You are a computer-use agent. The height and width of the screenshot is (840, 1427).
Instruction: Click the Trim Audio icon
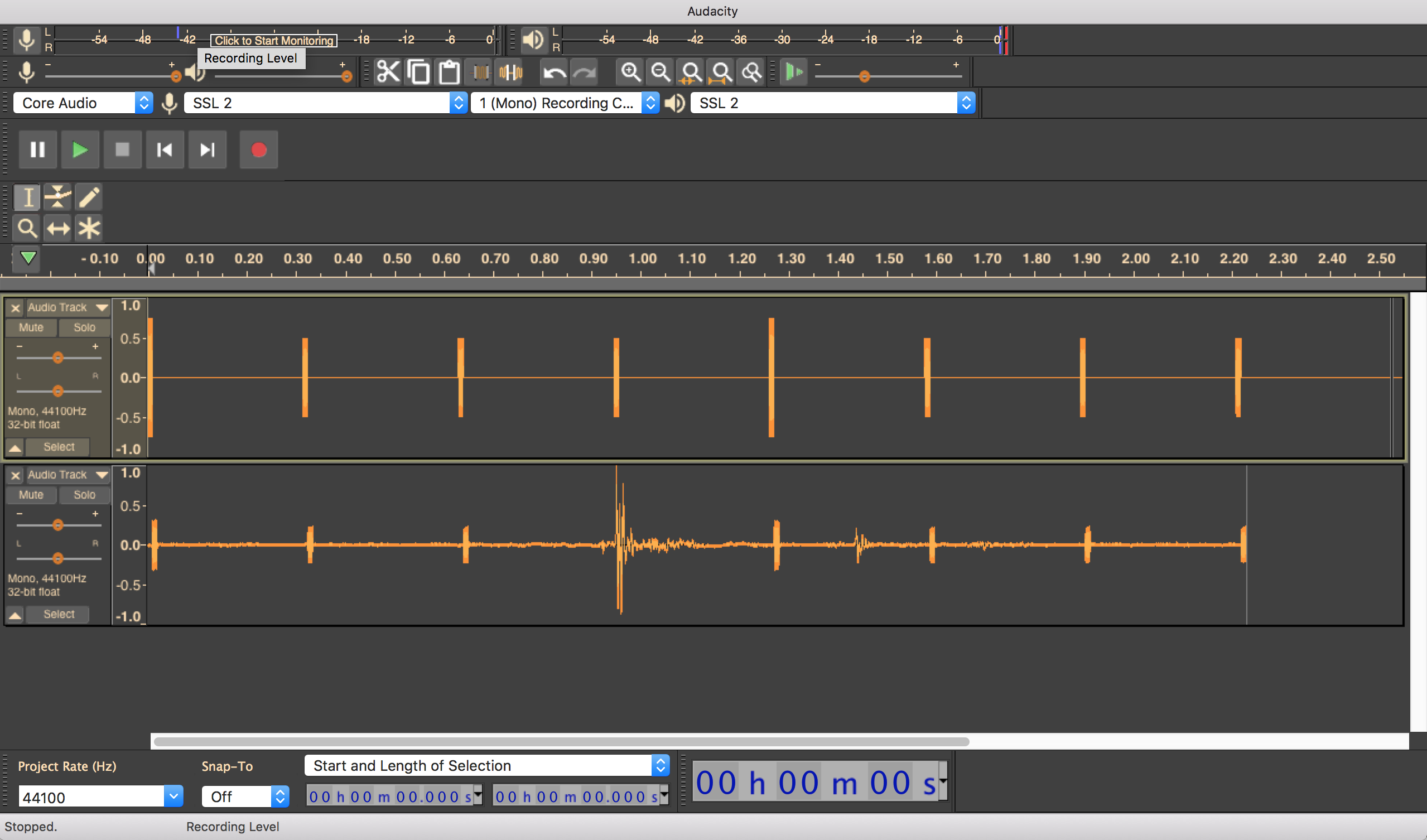point(479,72)
